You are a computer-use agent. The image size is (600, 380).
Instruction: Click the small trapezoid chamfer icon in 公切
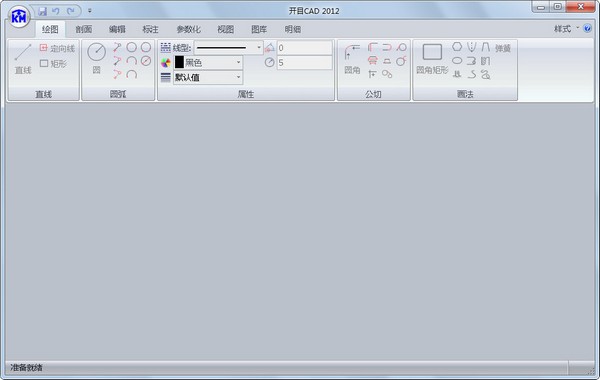click(x=387, y=61)
